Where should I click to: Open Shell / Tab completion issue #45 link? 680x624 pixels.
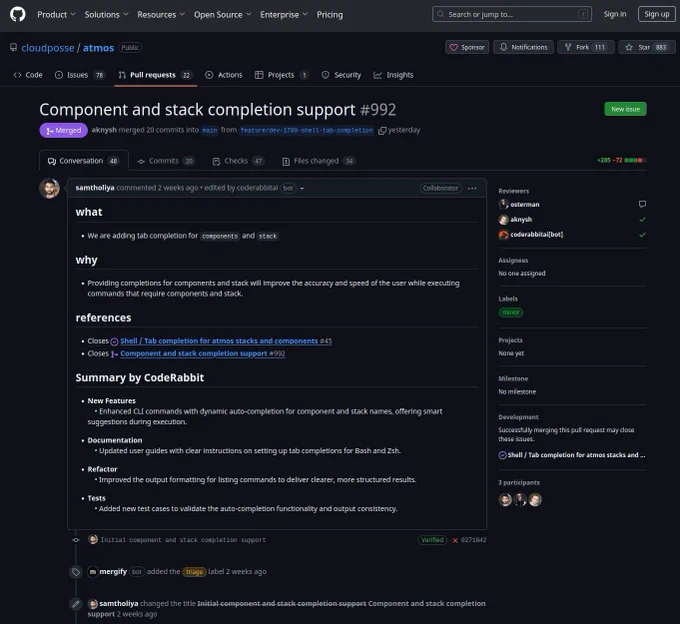pos(226,341)
